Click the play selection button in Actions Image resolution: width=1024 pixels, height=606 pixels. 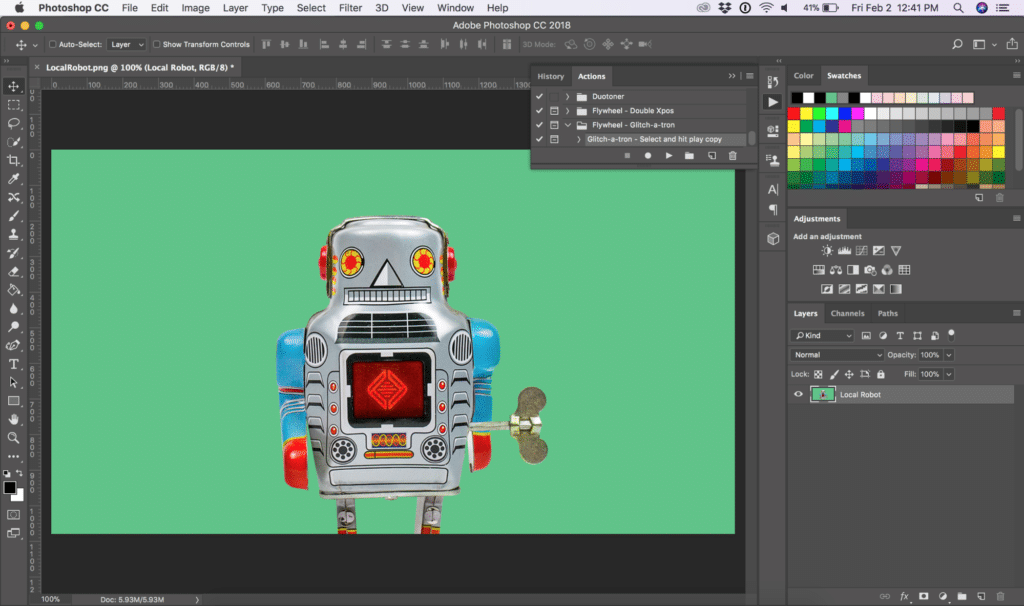tap(669, 156)
